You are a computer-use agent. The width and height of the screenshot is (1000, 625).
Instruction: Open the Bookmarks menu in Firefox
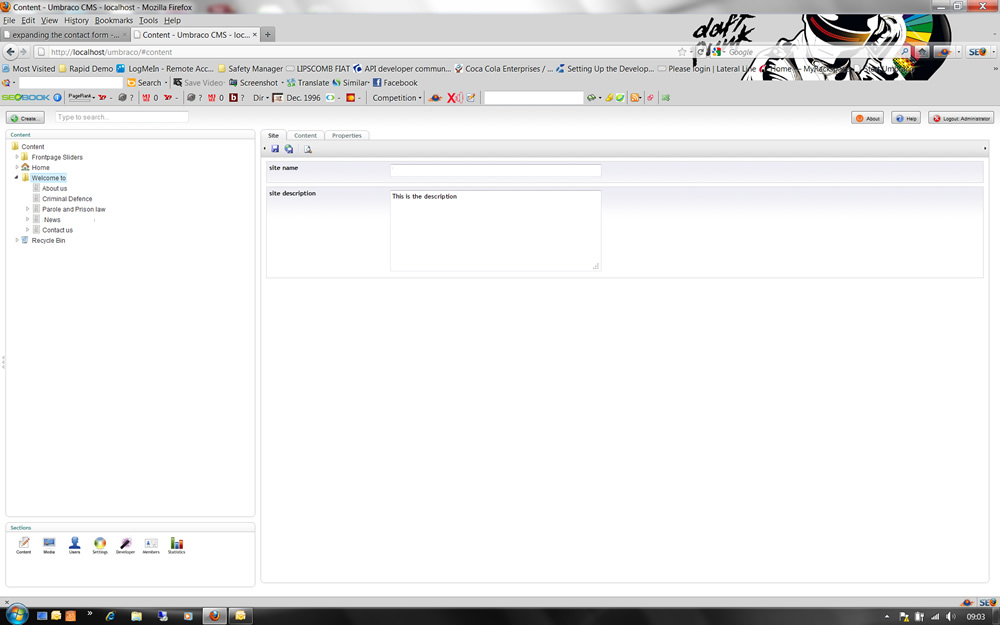click(113, 20)
